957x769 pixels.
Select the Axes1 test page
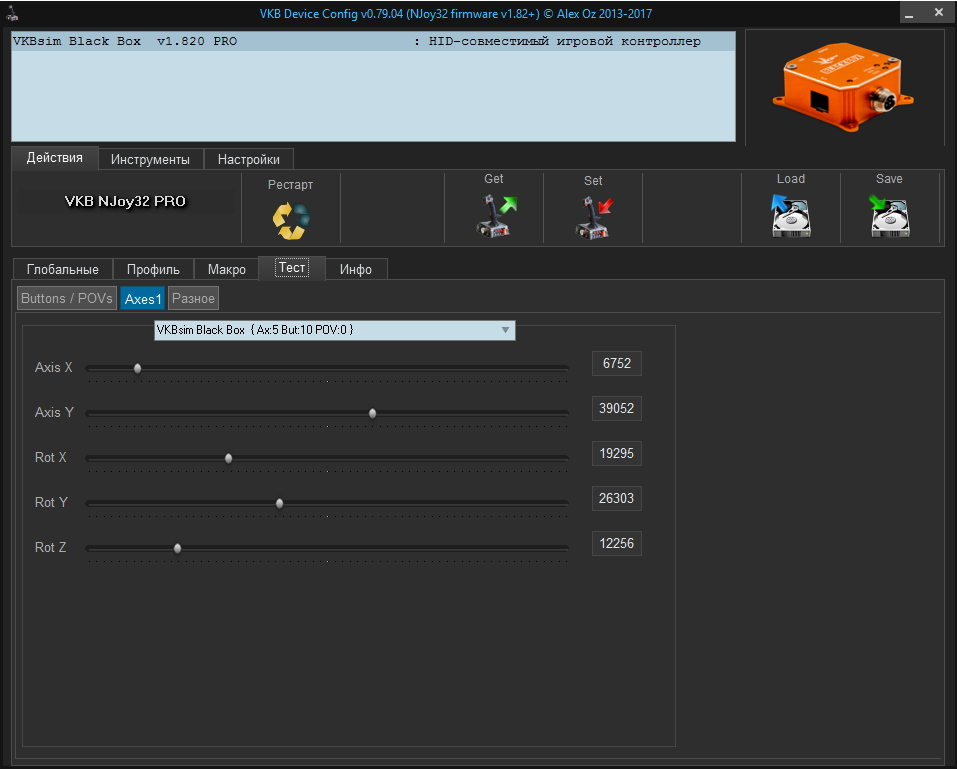pos(143,298)
